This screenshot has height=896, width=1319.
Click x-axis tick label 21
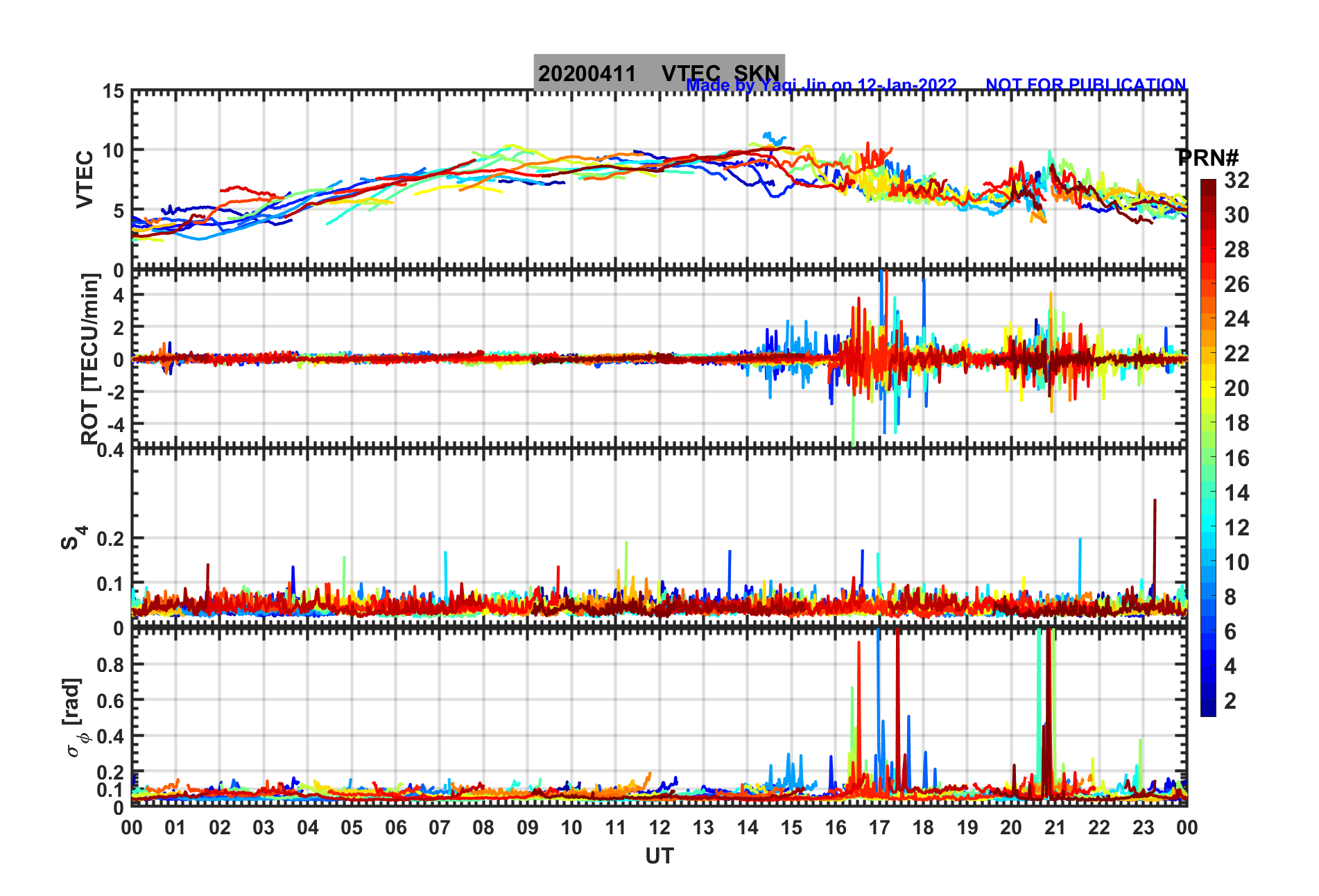pyautogui.click(x=1055, y=827)
